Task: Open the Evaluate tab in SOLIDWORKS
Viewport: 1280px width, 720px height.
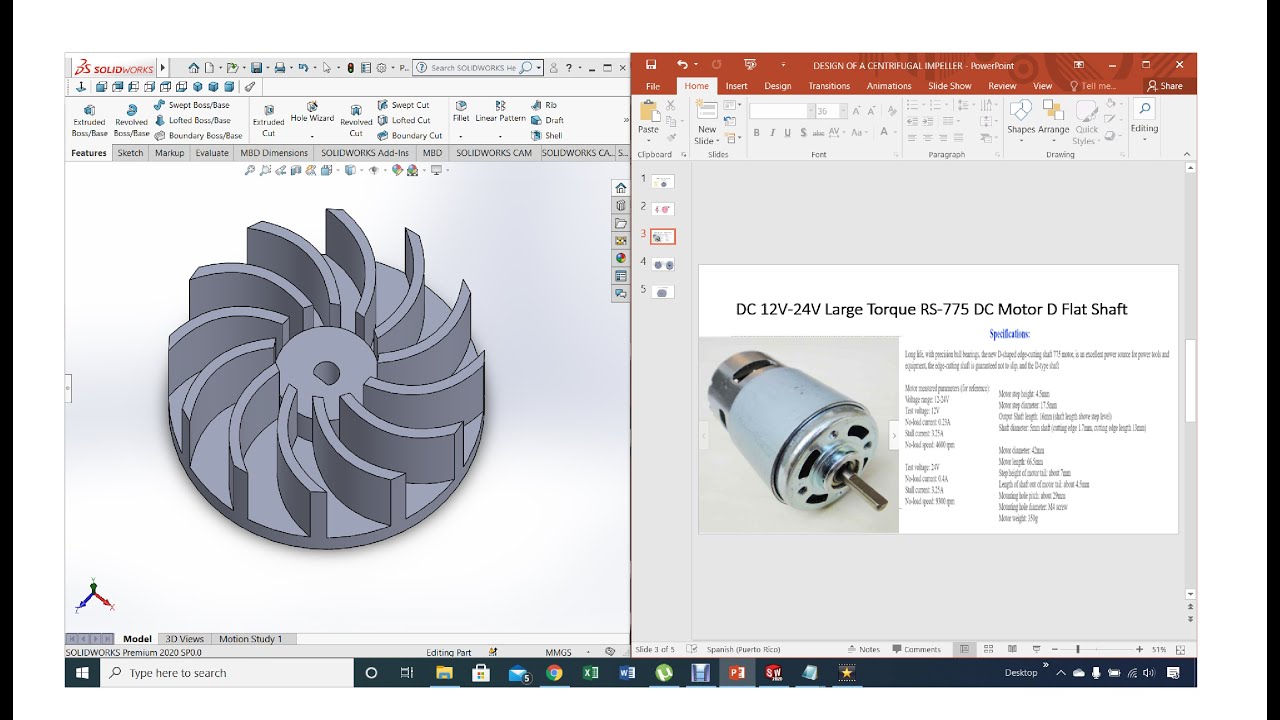Action: (212, 153)
